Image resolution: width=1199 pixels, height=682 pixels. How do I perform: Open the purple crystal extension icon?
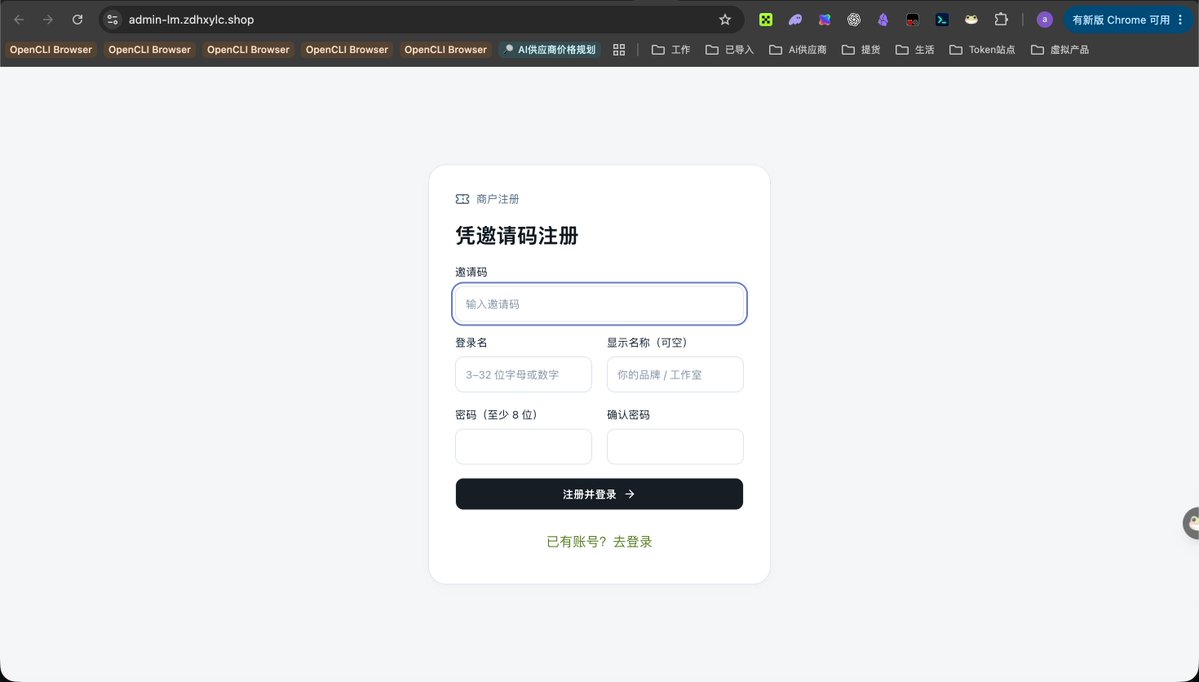coord(883,20)
